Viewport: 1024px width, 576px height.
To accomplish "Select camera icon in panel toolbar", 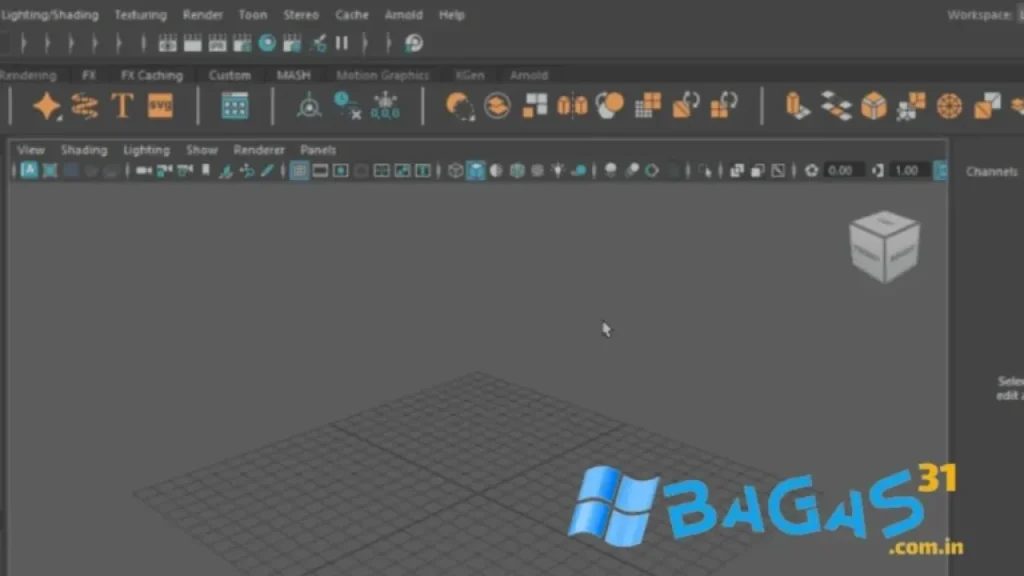I will (x=144, y=170).
